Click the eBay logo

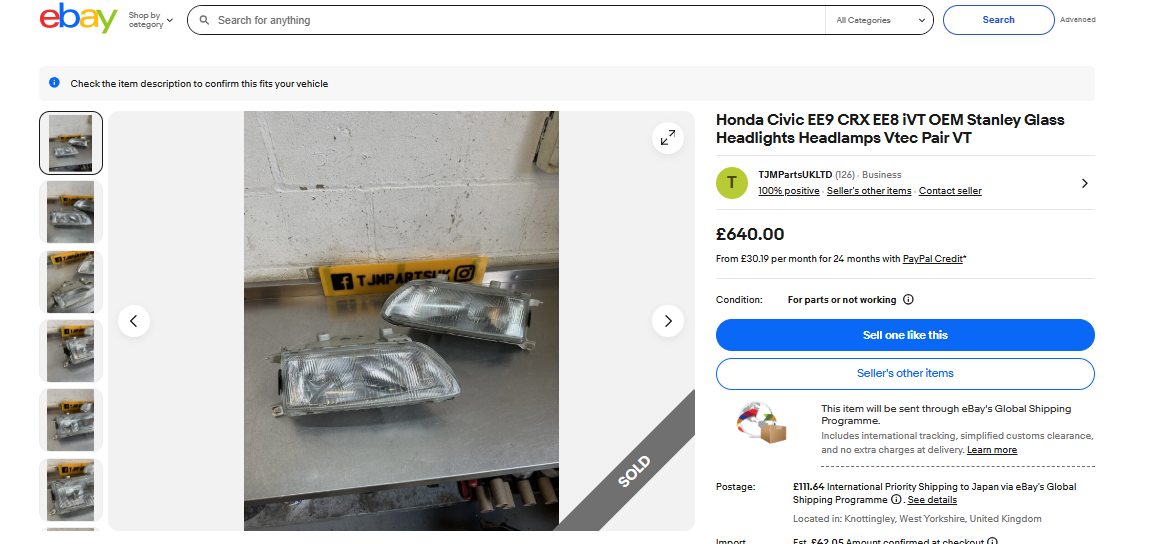78,19
